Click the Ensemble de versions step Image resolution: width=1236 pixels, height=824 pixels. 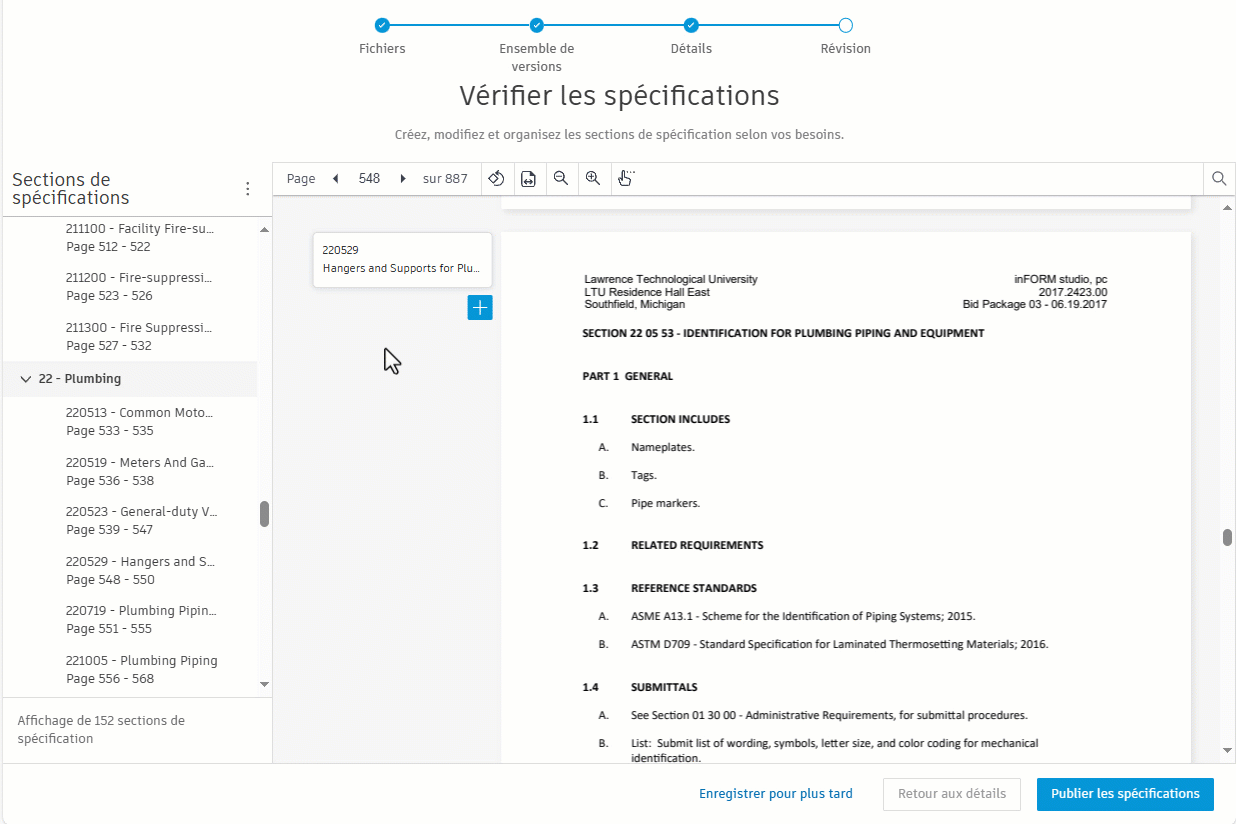(537, 25)
